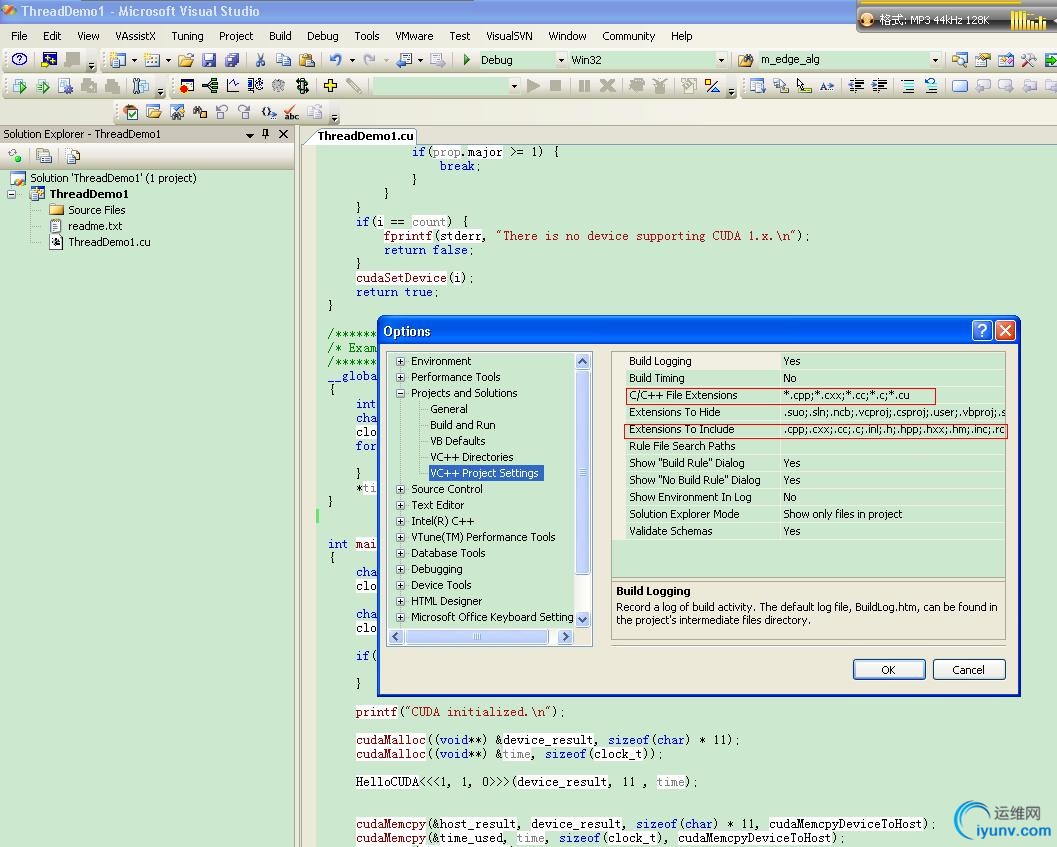
Task: Open the Solution Explorer window position dropdown
Action: point(250,134)
